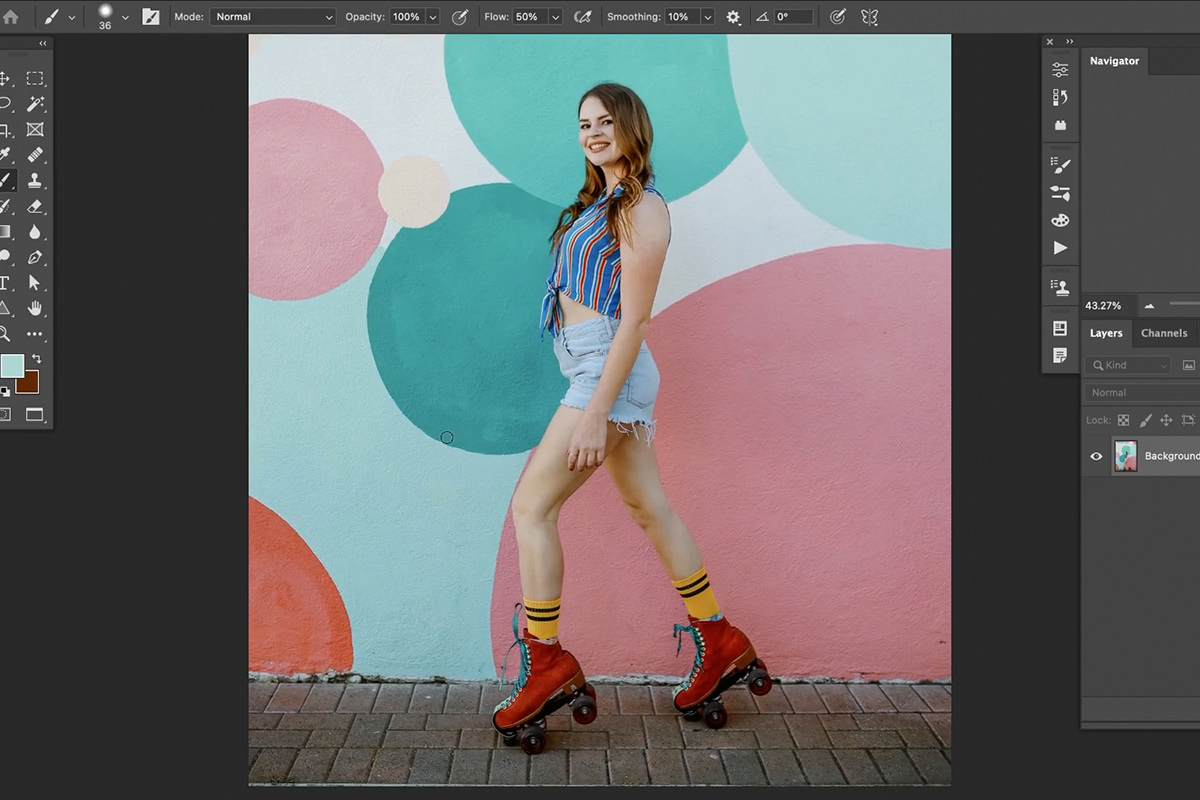The width and height of the screenshot is (1200, 800).
Task: Hide the Background layer
Action: (x=1095, y=456)
